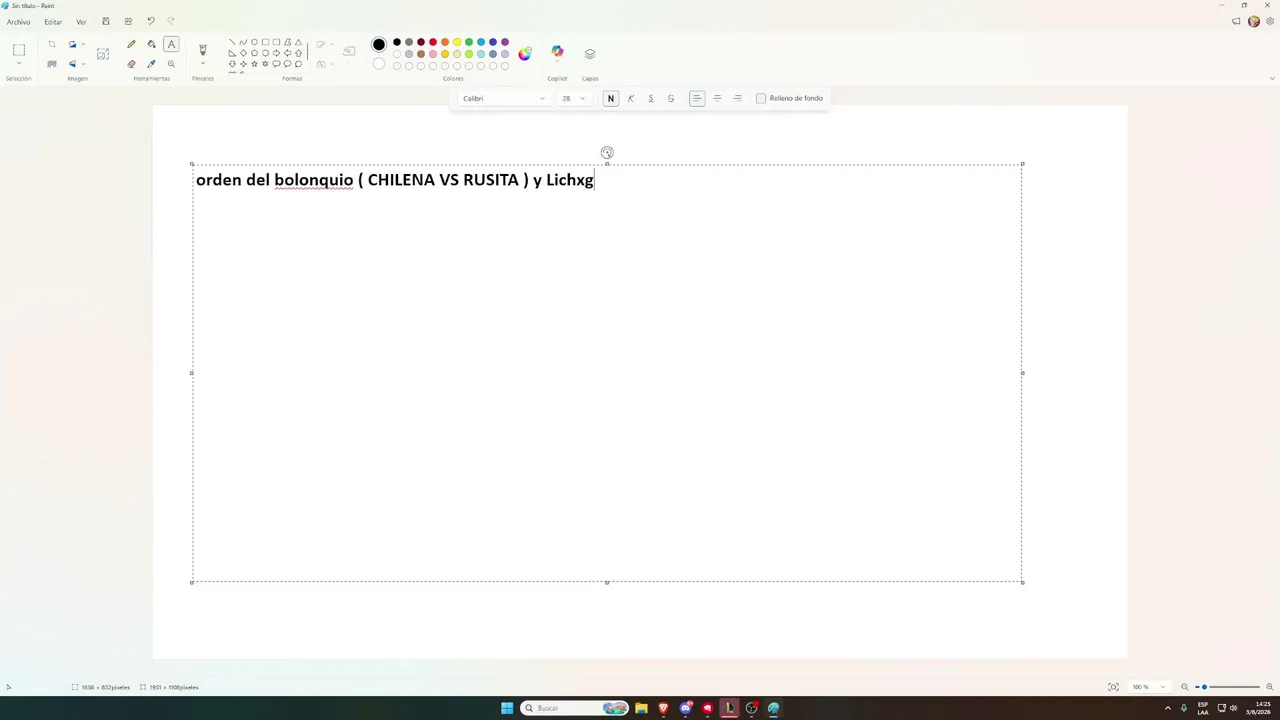This screenshot has height=720, width=1280.
Task: Open the Calibri font dropdown
Action: [504, 98]
